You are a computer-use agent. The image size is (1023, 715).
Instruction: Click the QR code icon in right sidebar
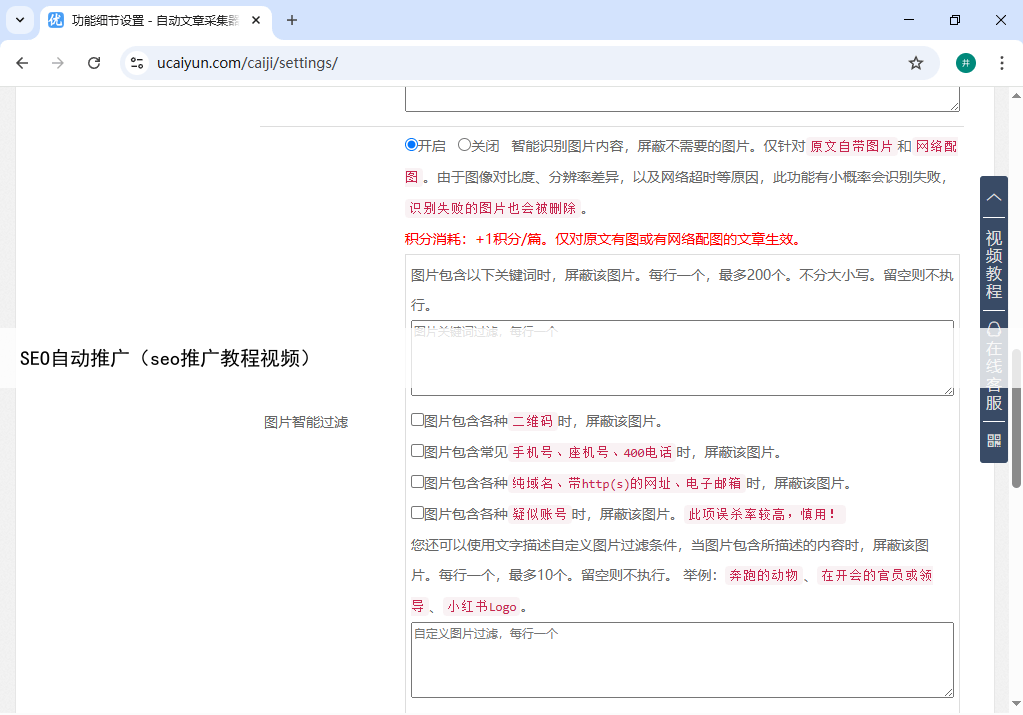pyautogui.click(x=994, y=440)
